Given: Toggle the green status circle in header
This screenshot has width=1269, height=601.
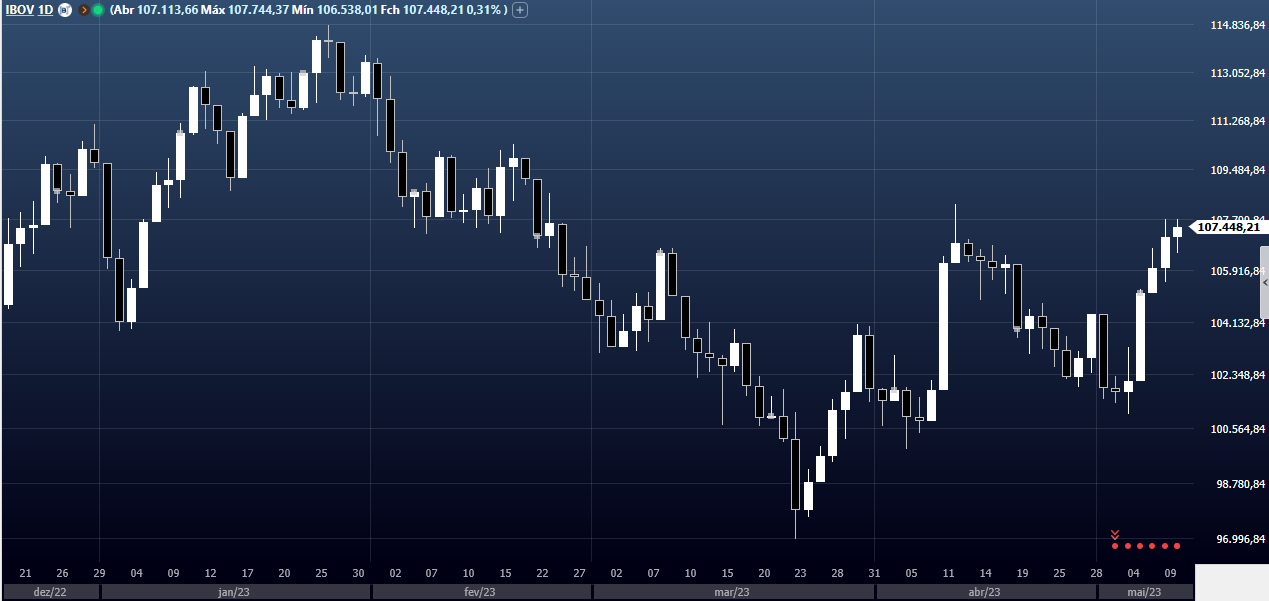Looking at the screenshot, I should pyautogui.click(x=98, y=10).
